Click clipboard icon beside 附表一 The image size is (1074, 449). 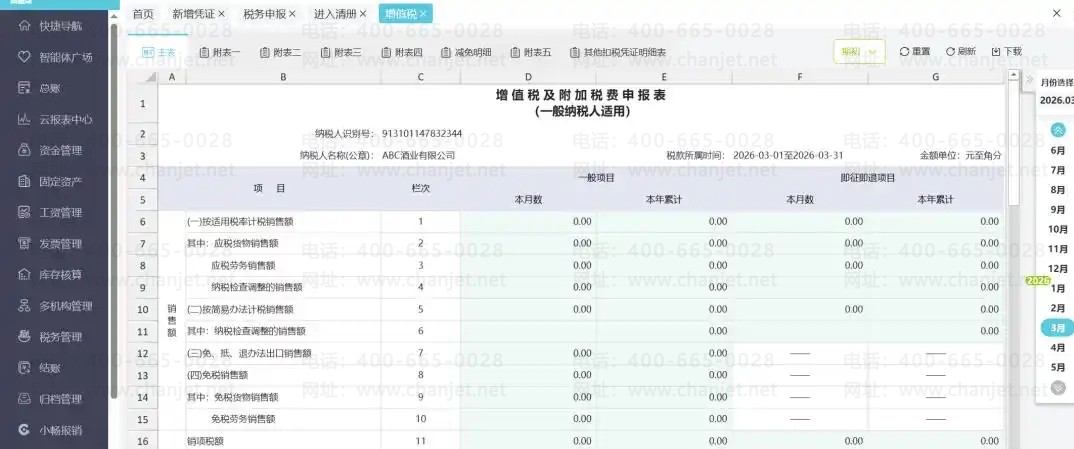(204, 52)
